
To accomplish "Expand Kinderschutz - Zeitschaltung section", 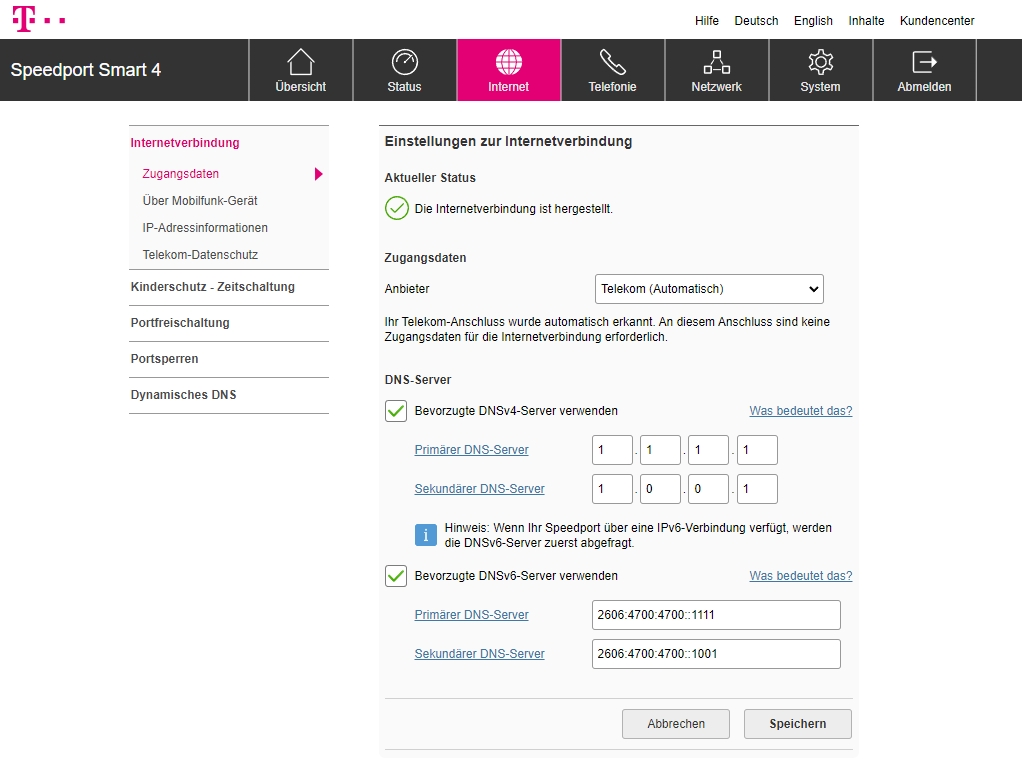I will click(x=212, y=287).
